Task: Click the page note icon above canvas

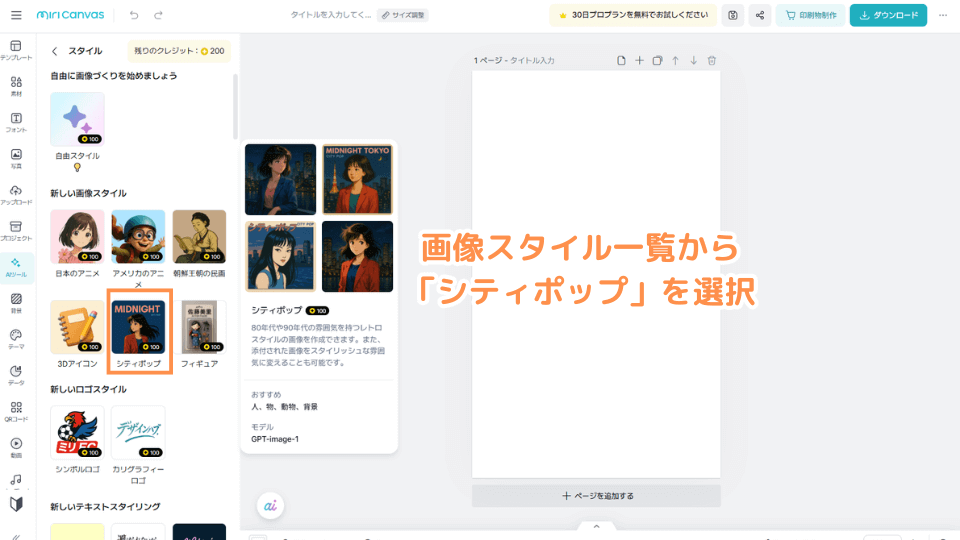Action: coord(621,61)
